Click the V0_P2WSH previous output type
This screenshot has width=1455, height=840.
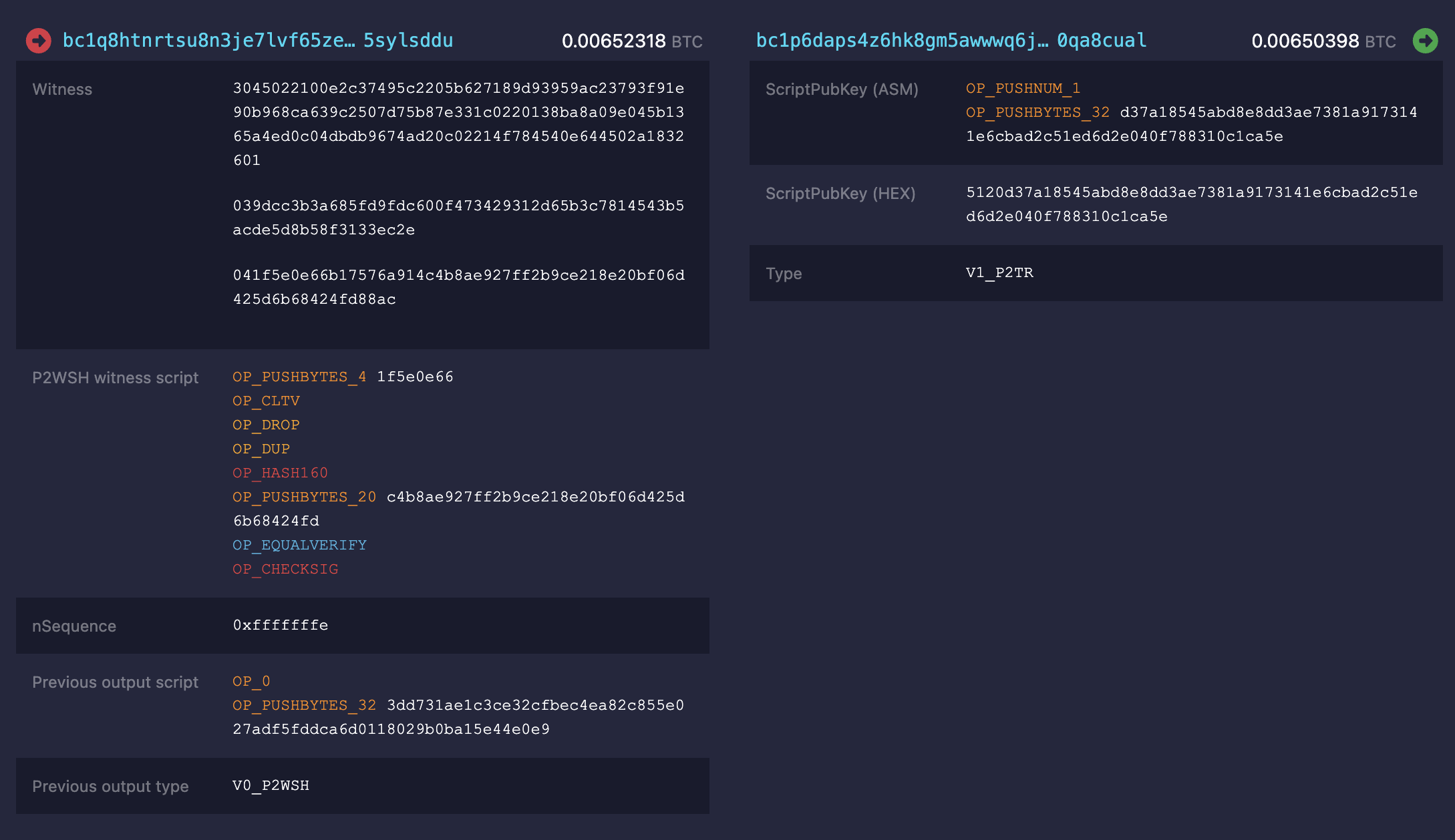pyautogui.click(x=271, y=786)
